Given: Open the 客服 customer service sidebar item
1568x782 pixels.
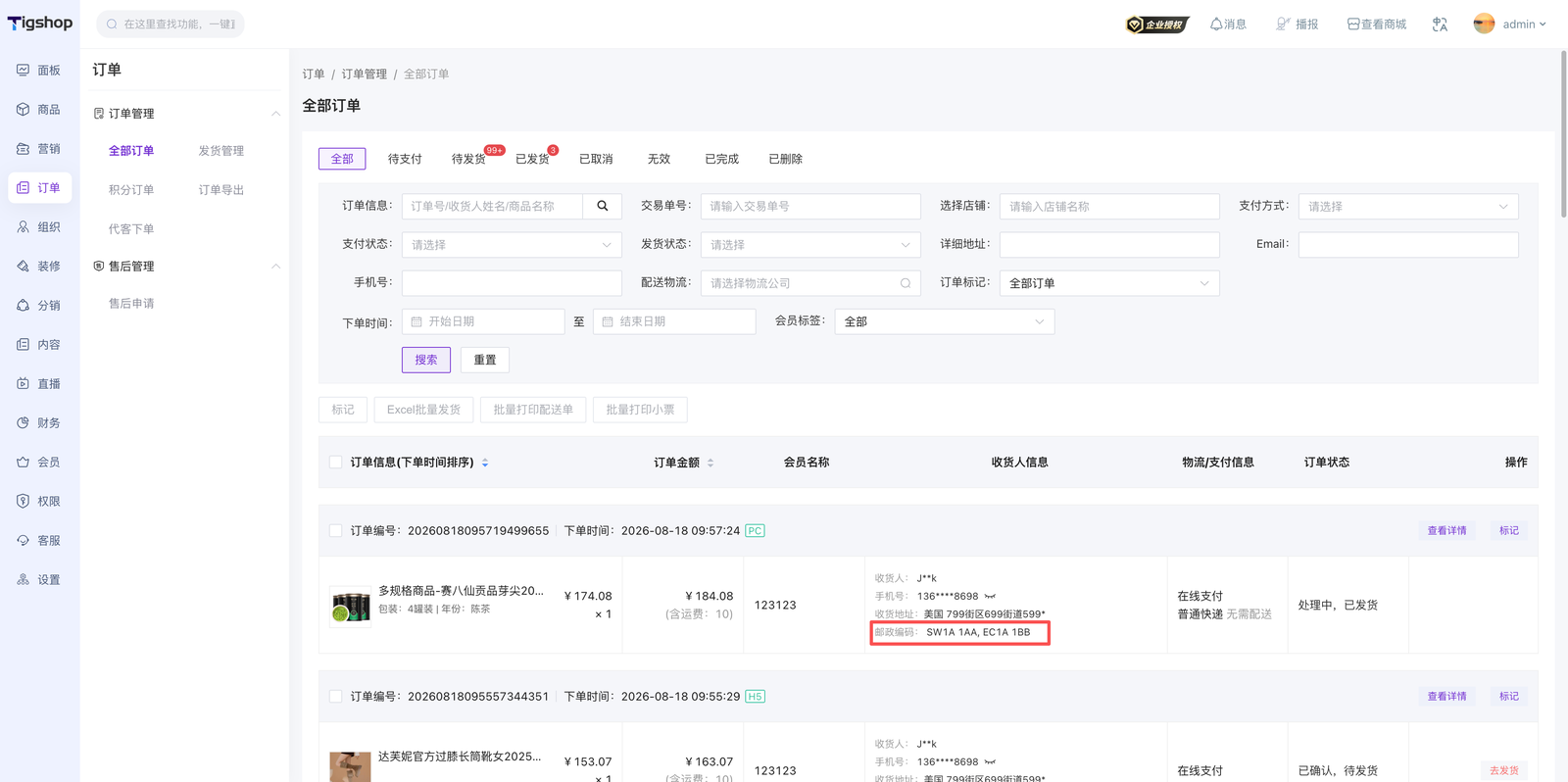Looking at the screenshot, I should point(39,541).
